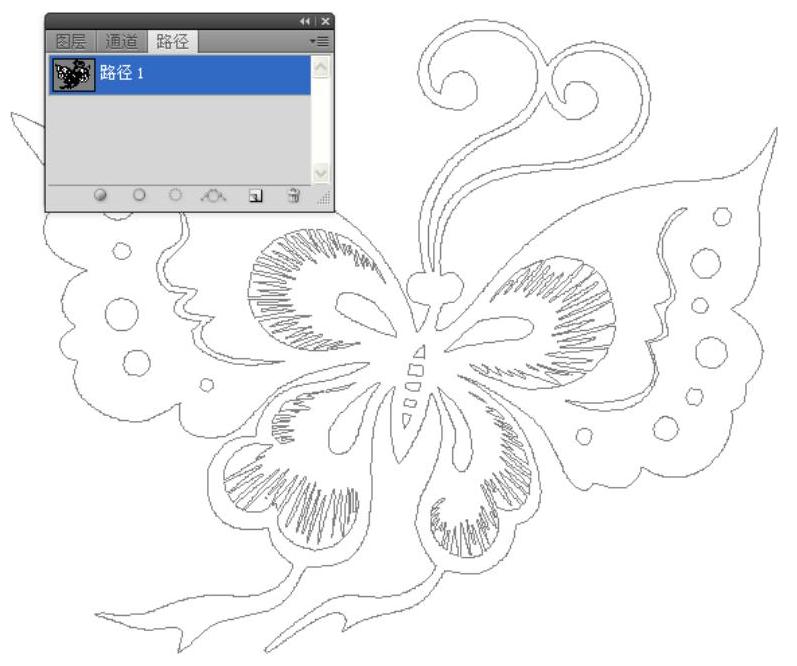Viewport: 797px width, 666px height.
Task: Delete current path trash icon
Action: [294, 195]
